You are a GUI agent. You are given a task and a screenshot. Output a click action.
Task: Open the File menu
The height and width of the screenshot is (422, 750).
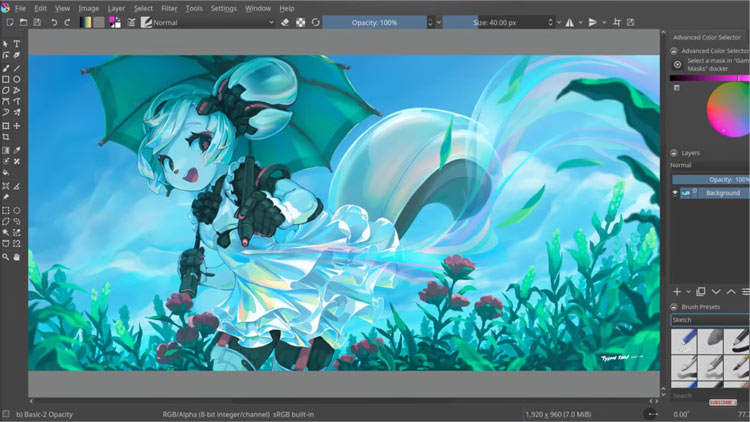coord(21,8)
